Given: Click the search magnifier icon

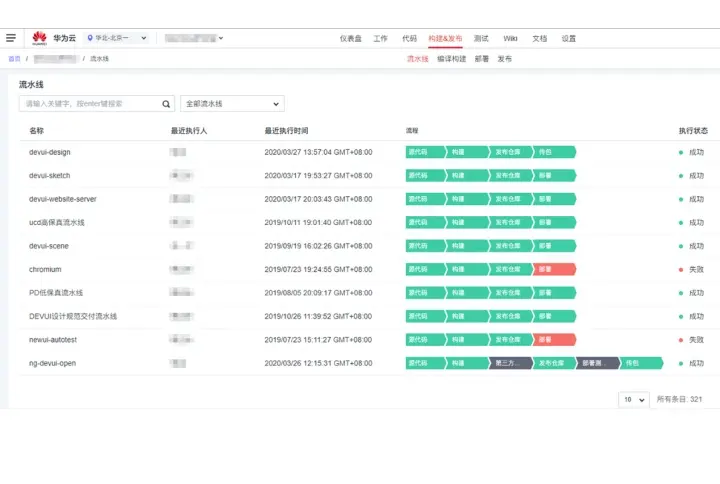Looking at the screenshot, I should (x=166, y=104).
